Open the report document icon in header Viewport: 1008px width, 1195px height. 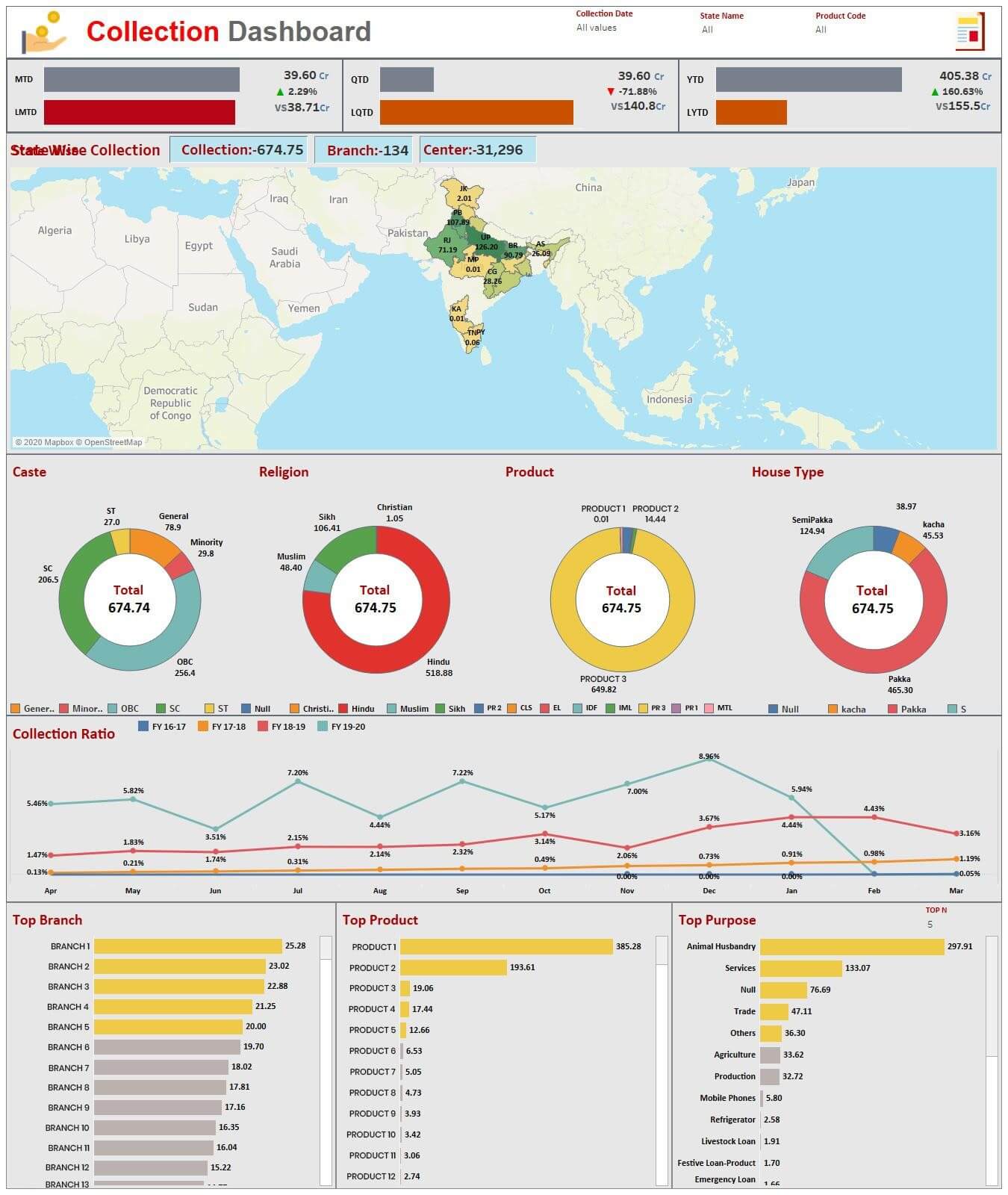pyautogui.click(x=970, y=32)
